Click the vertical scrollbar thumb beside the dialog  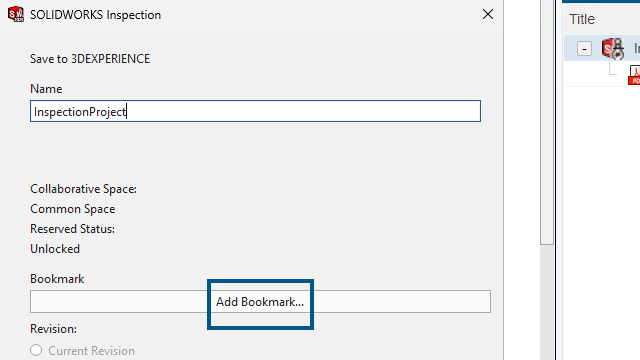pos(547,122)
